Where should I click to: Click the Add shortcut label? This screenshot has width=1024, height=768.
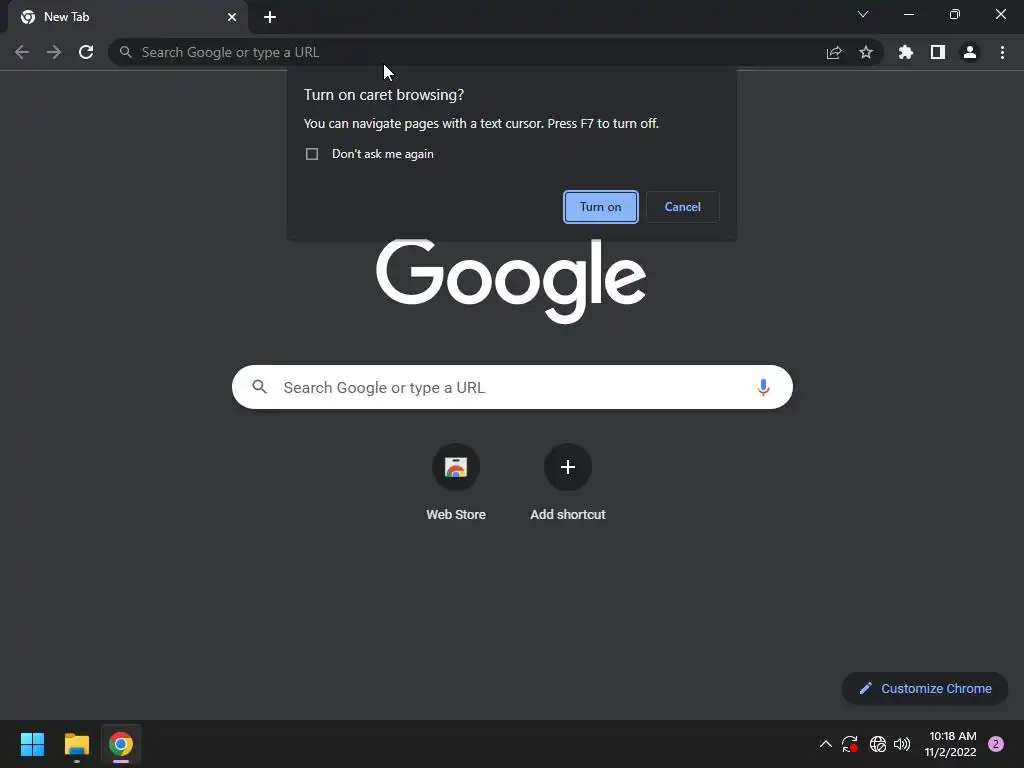click(x=568, y=515)
